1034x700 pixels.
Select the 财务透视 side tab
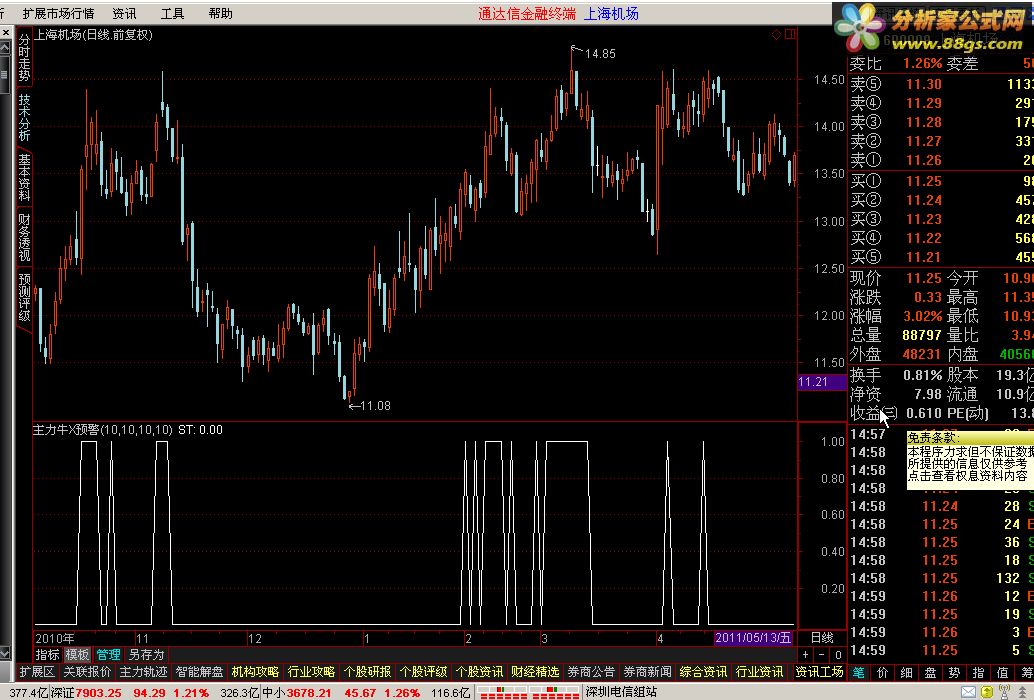pyautogui.click(x=24, y=237)
